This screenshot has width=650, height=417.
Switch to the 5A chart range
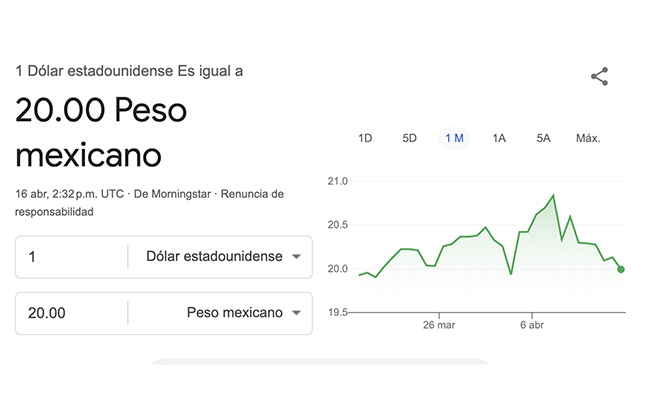pos(543,138)
